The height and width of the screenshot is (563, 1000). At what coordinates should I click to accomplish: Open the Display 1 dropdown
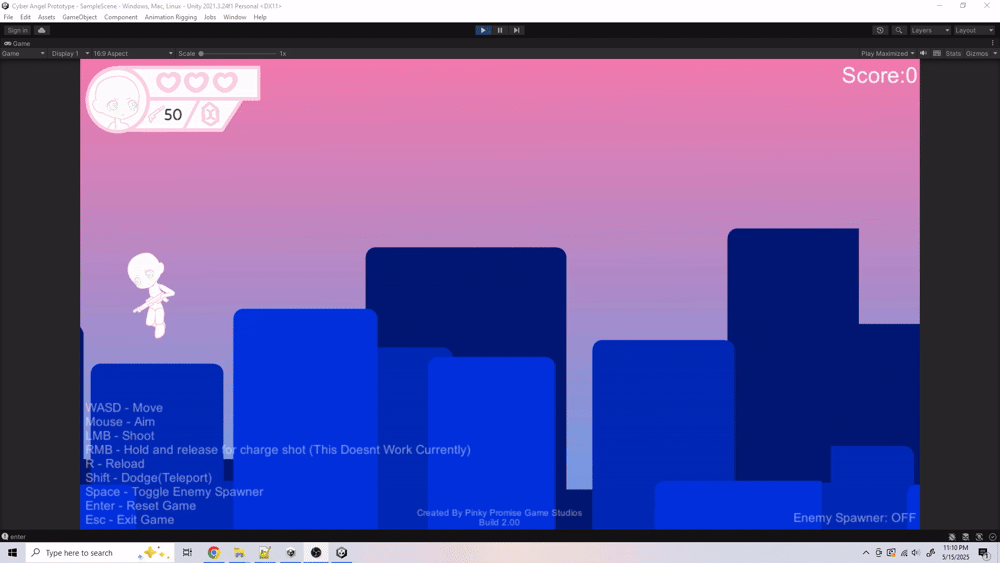(70, 54)
